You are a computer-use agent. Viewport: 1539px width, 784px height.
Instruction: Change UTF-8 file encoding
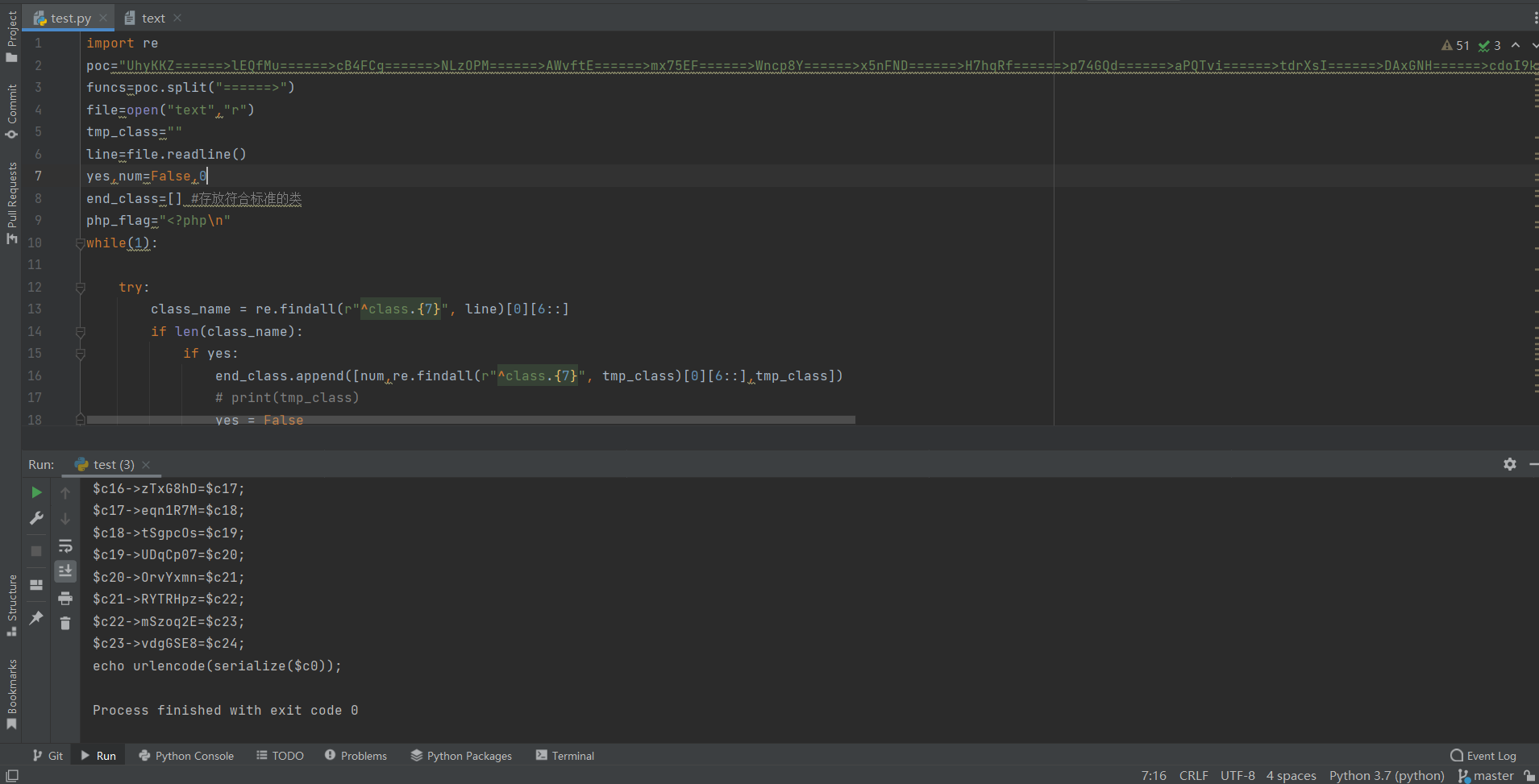click(x=1237, y=776)
